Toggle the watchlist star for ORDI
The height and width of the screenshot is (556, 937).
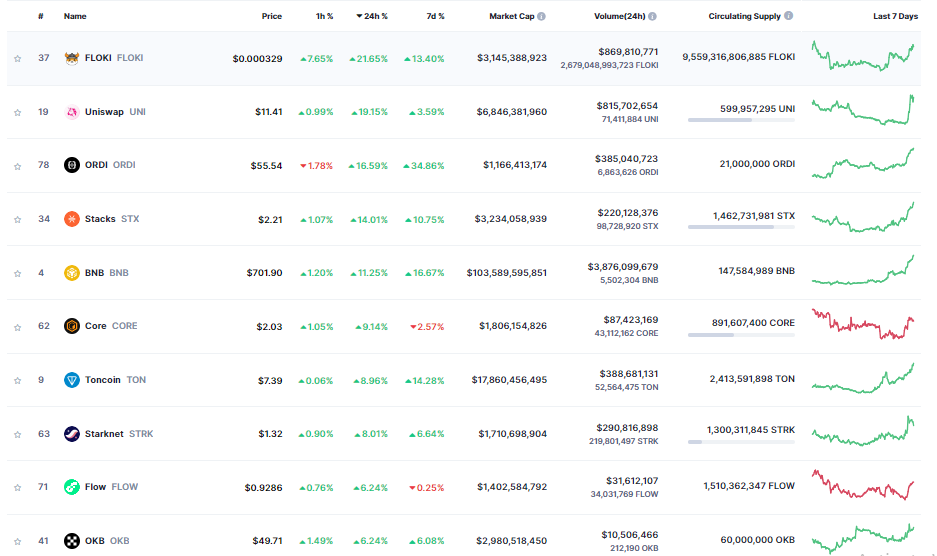(x=17, y=166)
